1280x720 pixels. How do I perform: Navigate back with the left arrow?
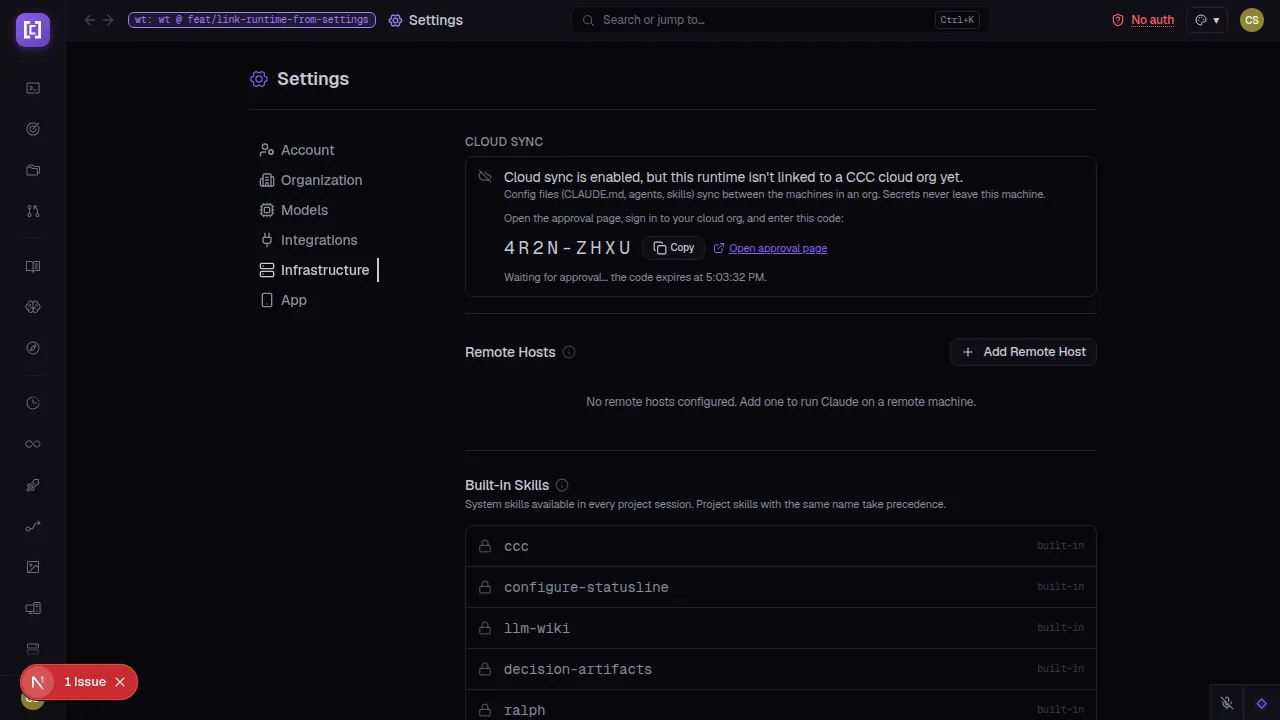pyautogui.click(x=90, y=20)
